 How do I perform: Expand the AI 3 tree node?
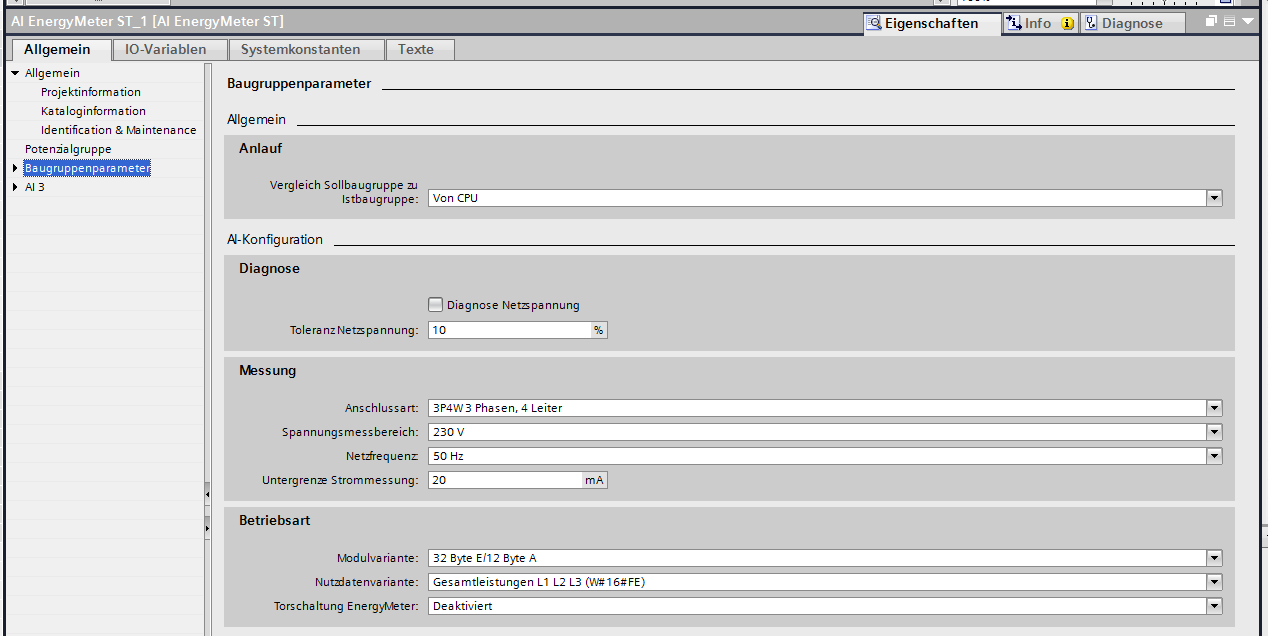(15, 187)
